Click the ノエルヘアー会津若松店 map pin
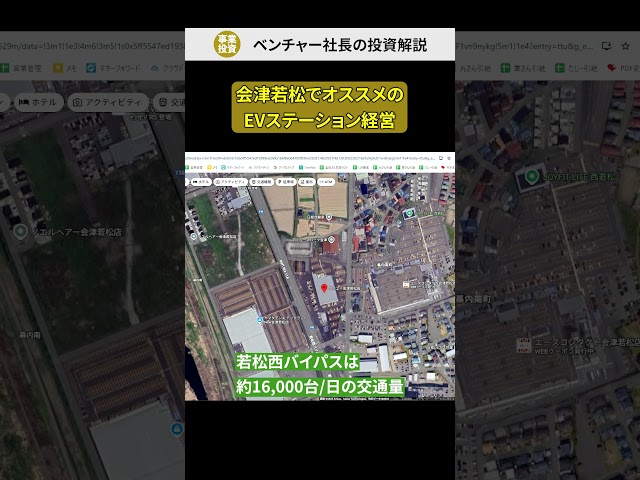This screenshot has height=480, width=640. [x=20, y=232]
